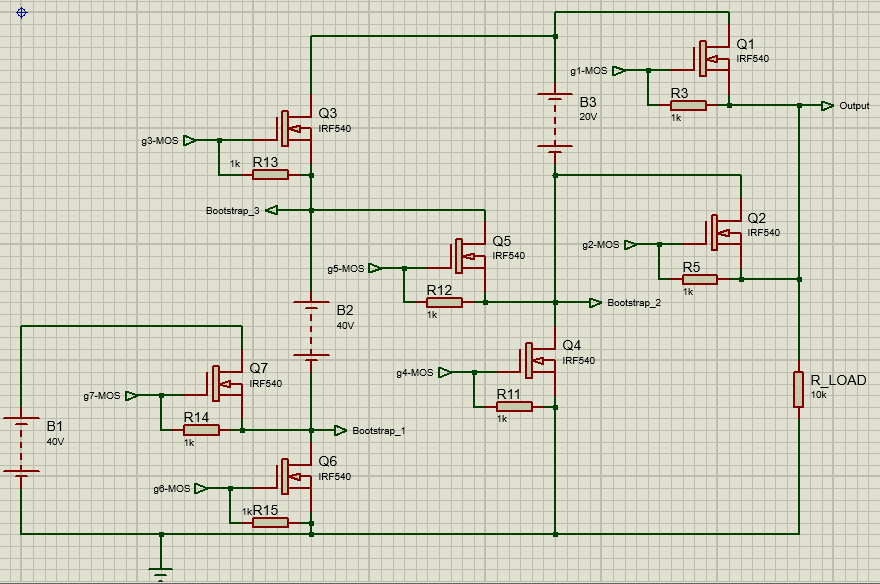Select the R3 resistor near Q1
This screenshot has width=880, height=584.
688,105
